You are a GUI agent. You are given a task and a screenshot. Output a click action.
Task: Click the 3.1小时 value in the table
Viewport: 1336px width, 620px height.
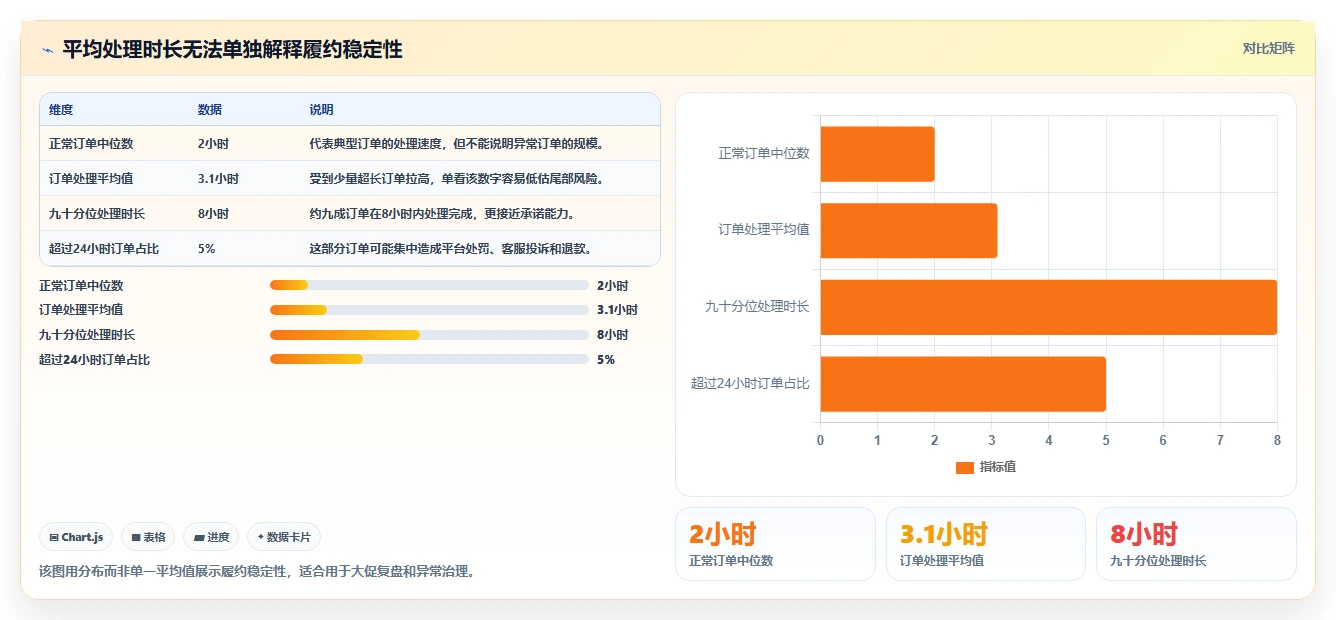point(218,179)
